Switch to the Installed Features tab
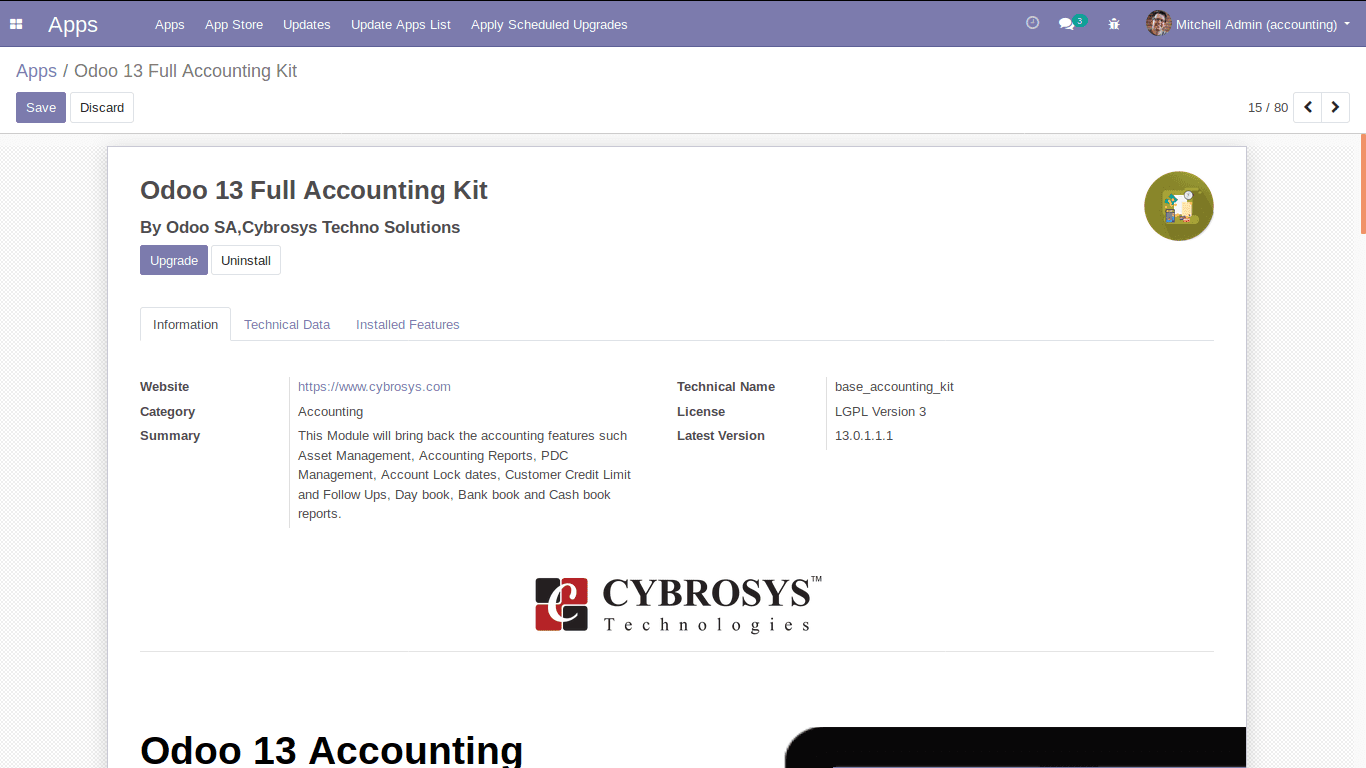The width and height of the screenshot is (1366, 768). click(x=408, y=325)
